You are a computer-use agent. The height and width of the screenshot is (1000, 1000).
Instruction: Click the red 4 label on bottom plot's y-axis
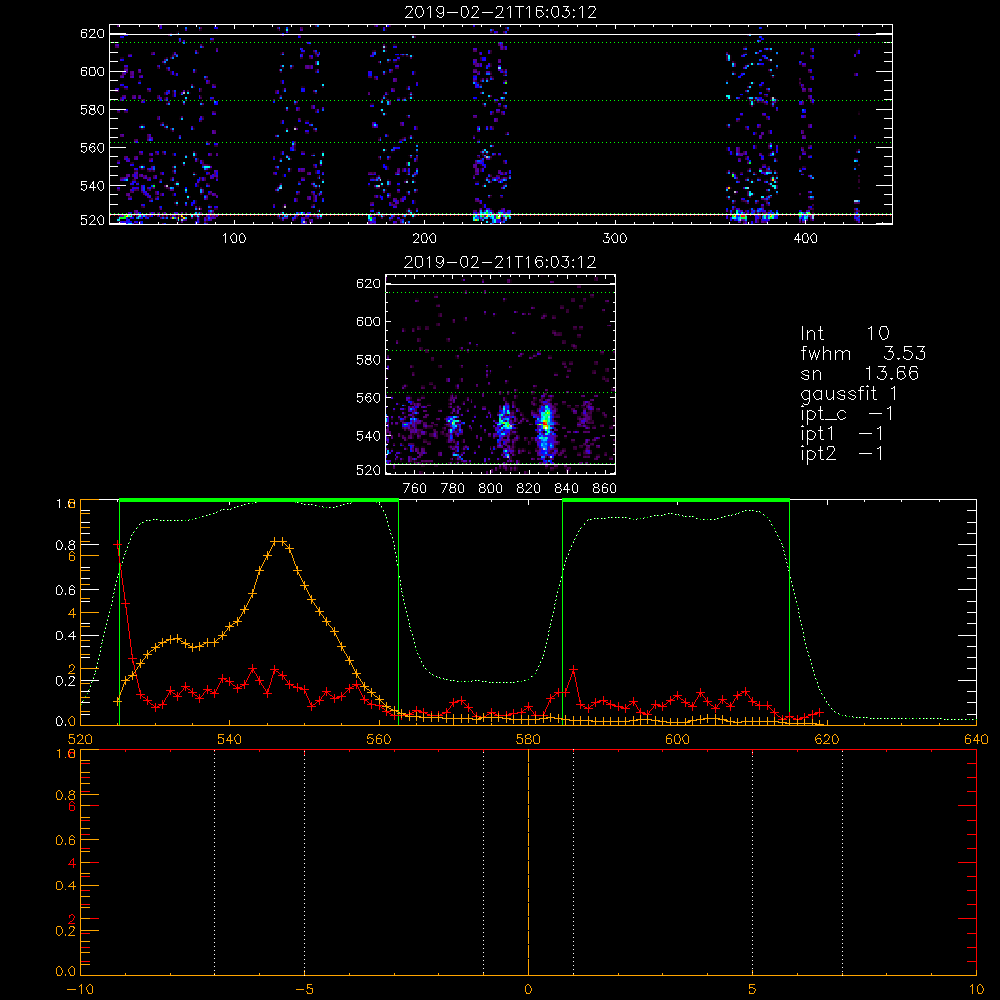tap(71, 862)
